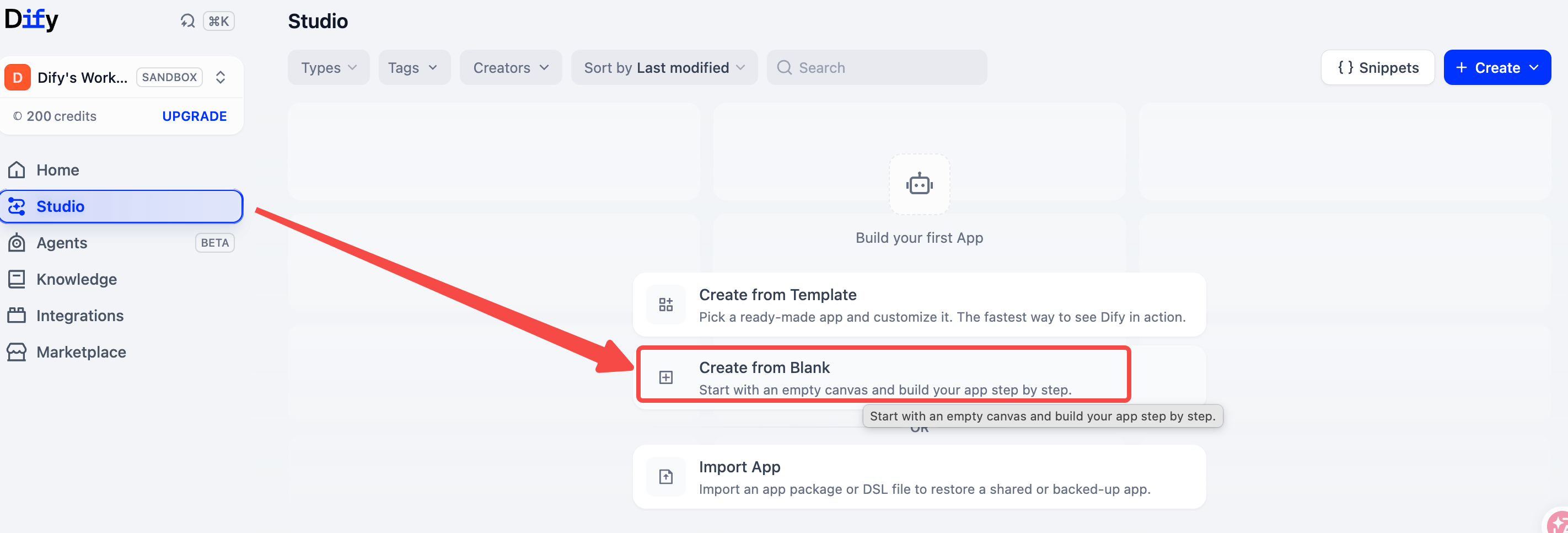
Task: Click the UPGRADE link
Action: [x=194, y=116]
